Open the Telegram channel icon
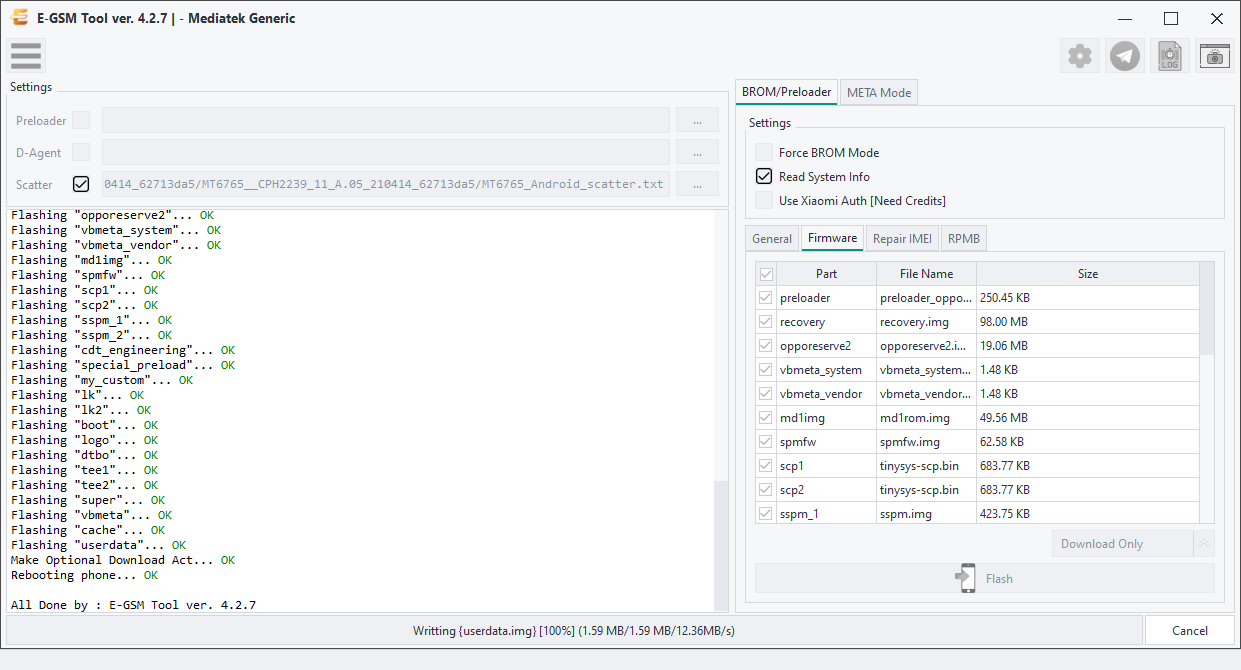Image resolution: width=1241 pixels, height=670 pixels. [x=1125, y=56]
